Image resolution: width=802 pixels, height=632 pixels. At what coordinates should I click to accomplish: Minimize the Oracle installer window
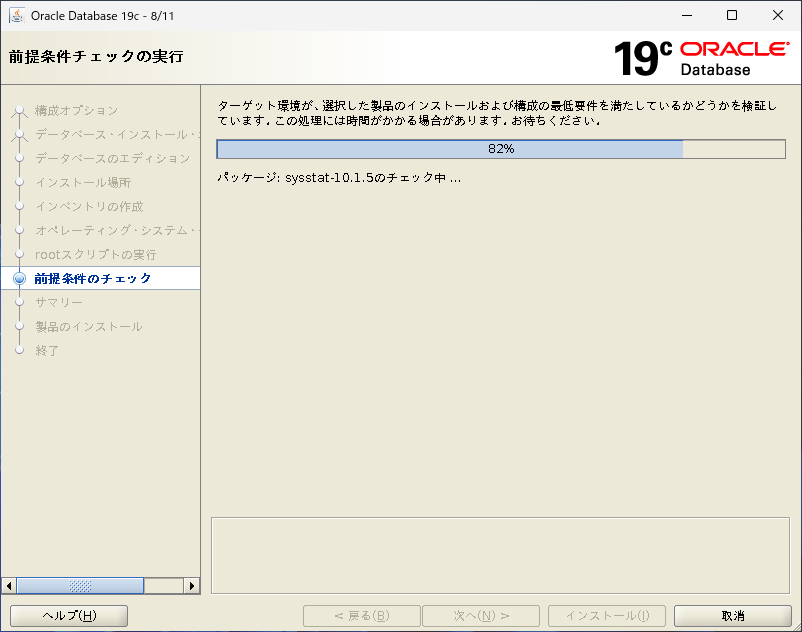click(x=687, y=15)
